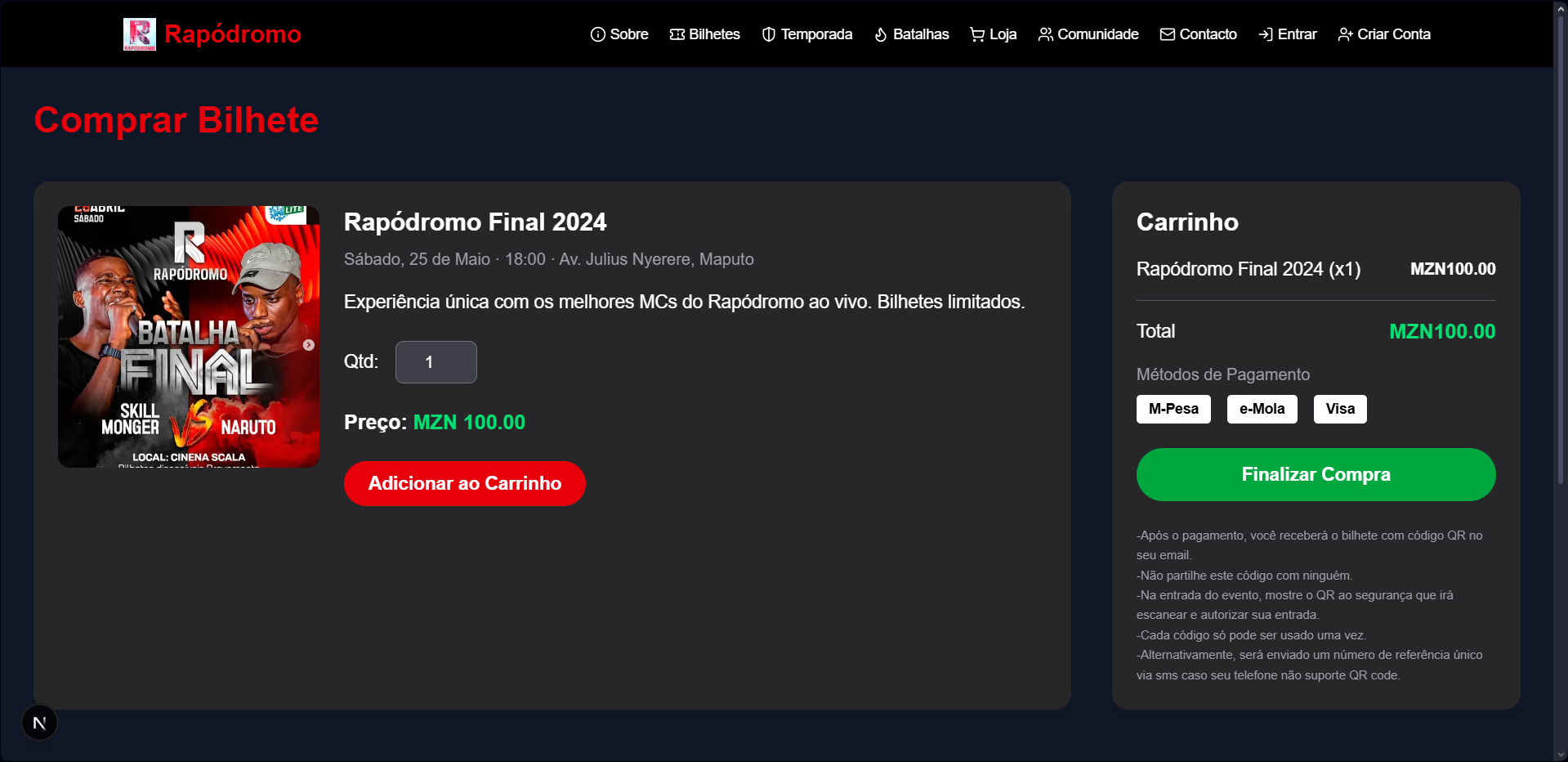Click the Comprar Bilhete heading
This screenshot has width=1568, height=762.
coord(176,120)
